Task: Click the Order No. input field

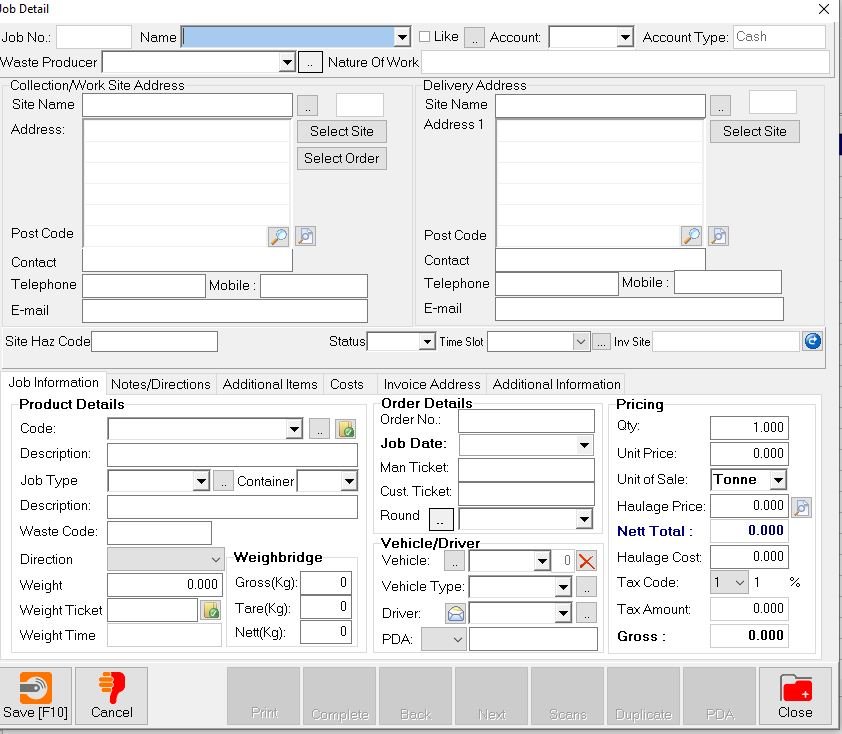Action: point(526,421)
